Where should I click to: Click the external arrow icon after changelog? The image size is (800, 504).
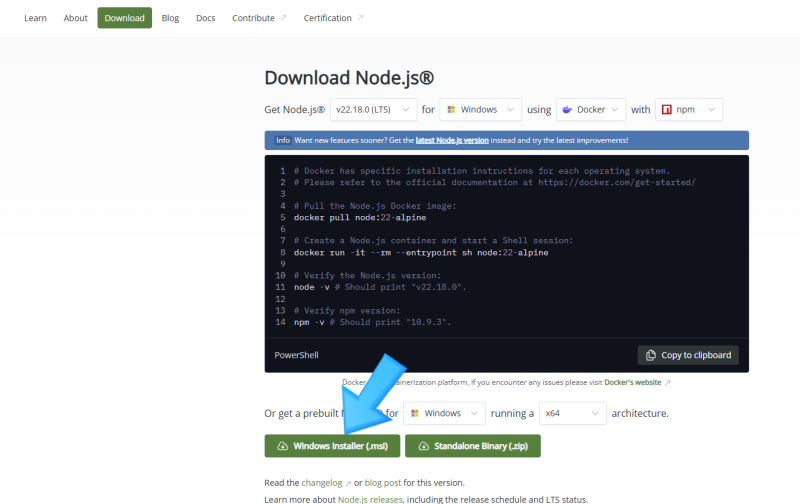click(x=348, y=483)
